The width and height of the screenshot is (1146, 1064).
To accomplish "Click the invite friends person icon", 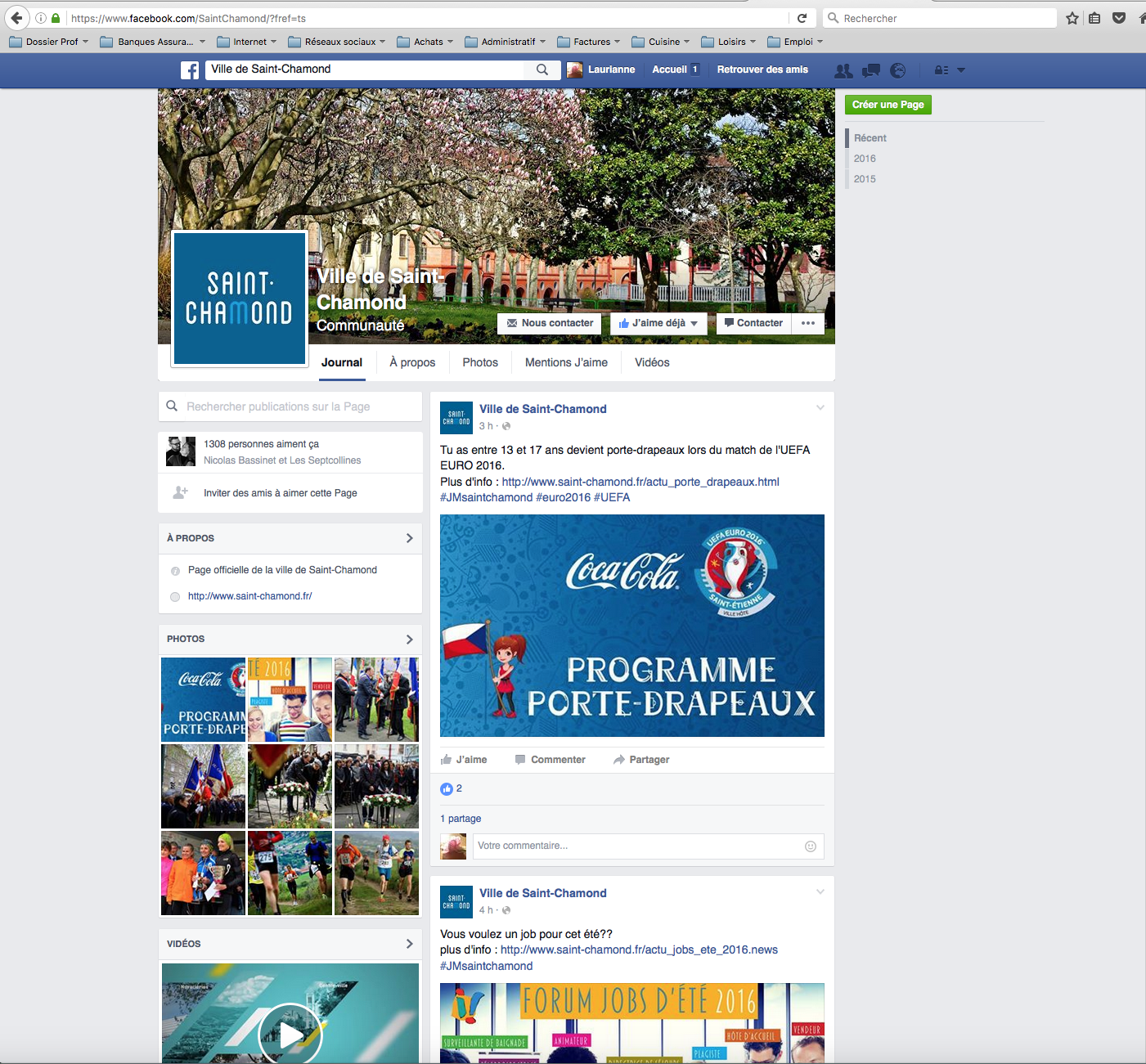I will point(181,492).
